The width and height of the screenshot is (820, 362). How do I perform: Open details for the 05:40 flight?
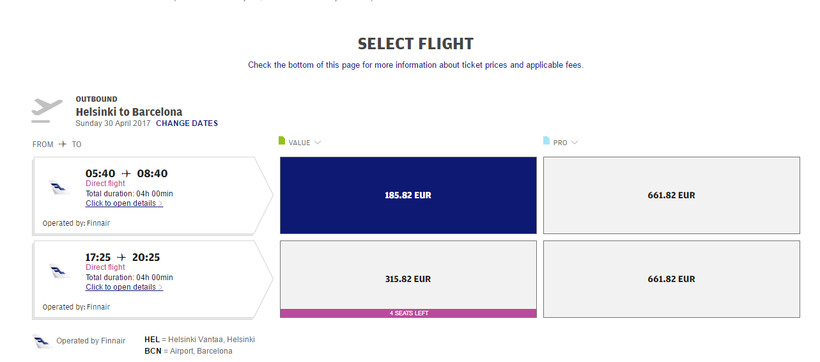click(124, 203)
